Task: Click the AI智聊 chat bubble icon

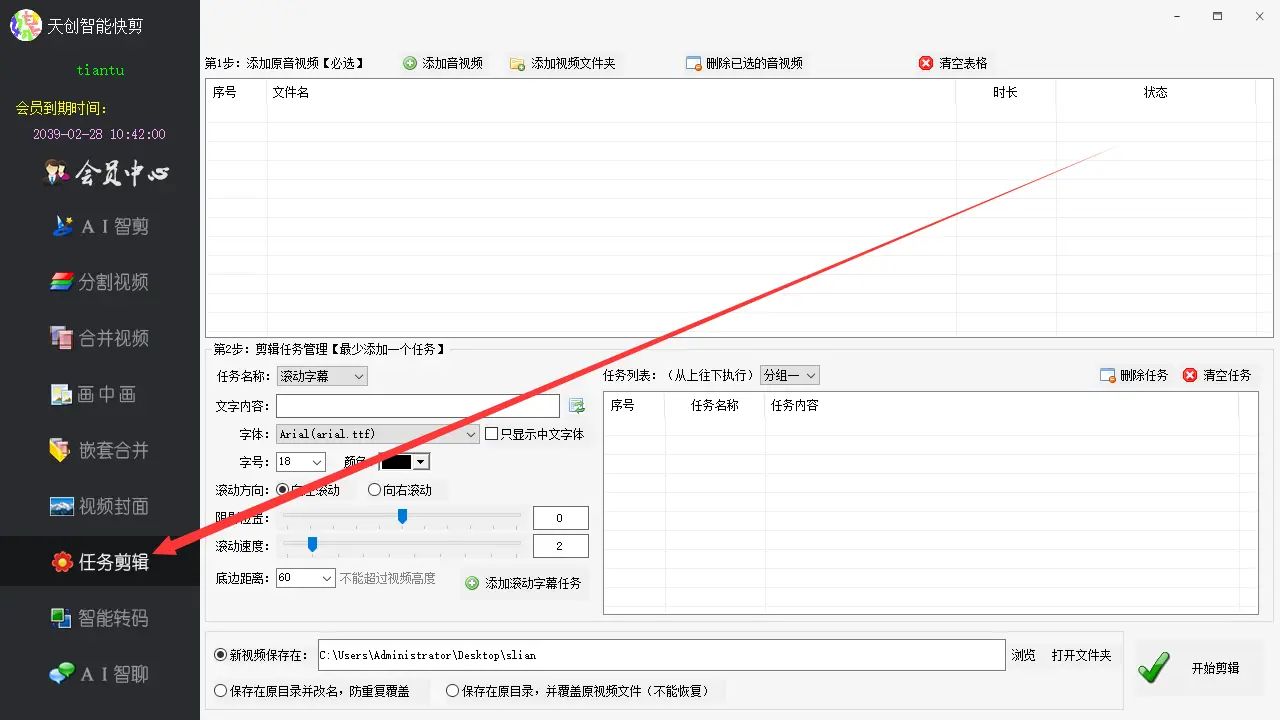Action: coord(62,674)
